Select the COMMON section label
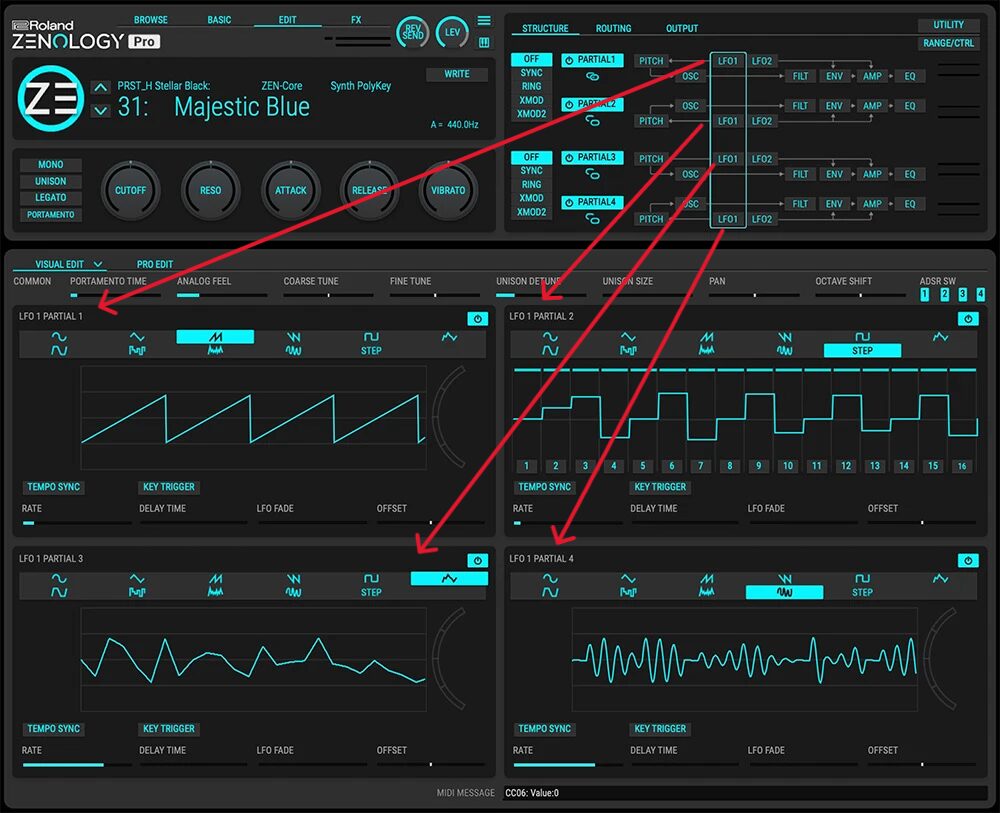This screenshot has height=813, width=1000. click(32, 281)
